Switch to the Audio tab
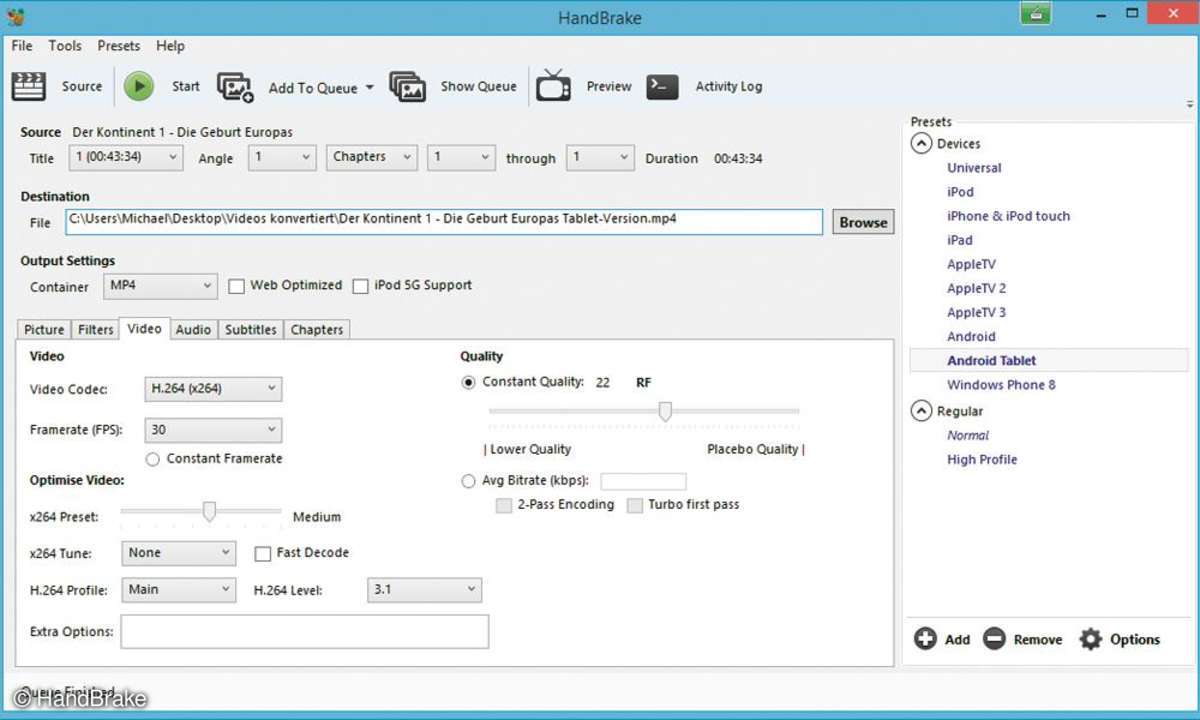1200x720 pixels. click(193, 329)
